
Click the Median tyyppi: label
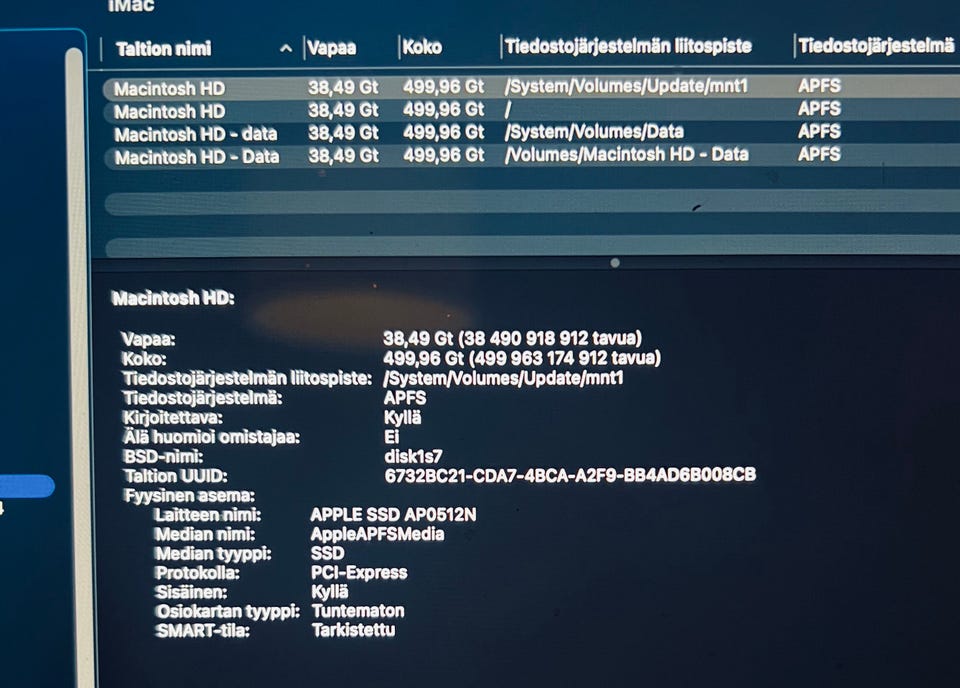[x=213, y=553]
